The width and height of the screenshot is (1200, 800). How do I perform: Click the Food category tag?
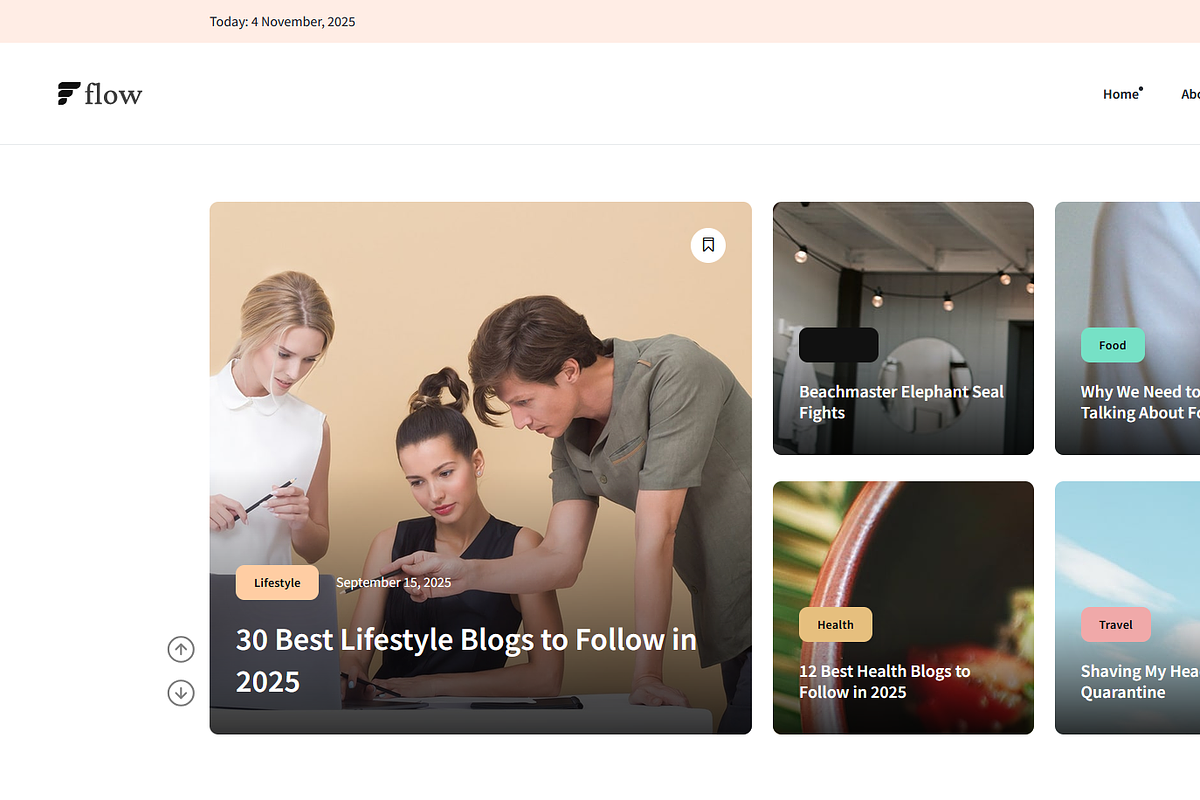point(1113,345)
